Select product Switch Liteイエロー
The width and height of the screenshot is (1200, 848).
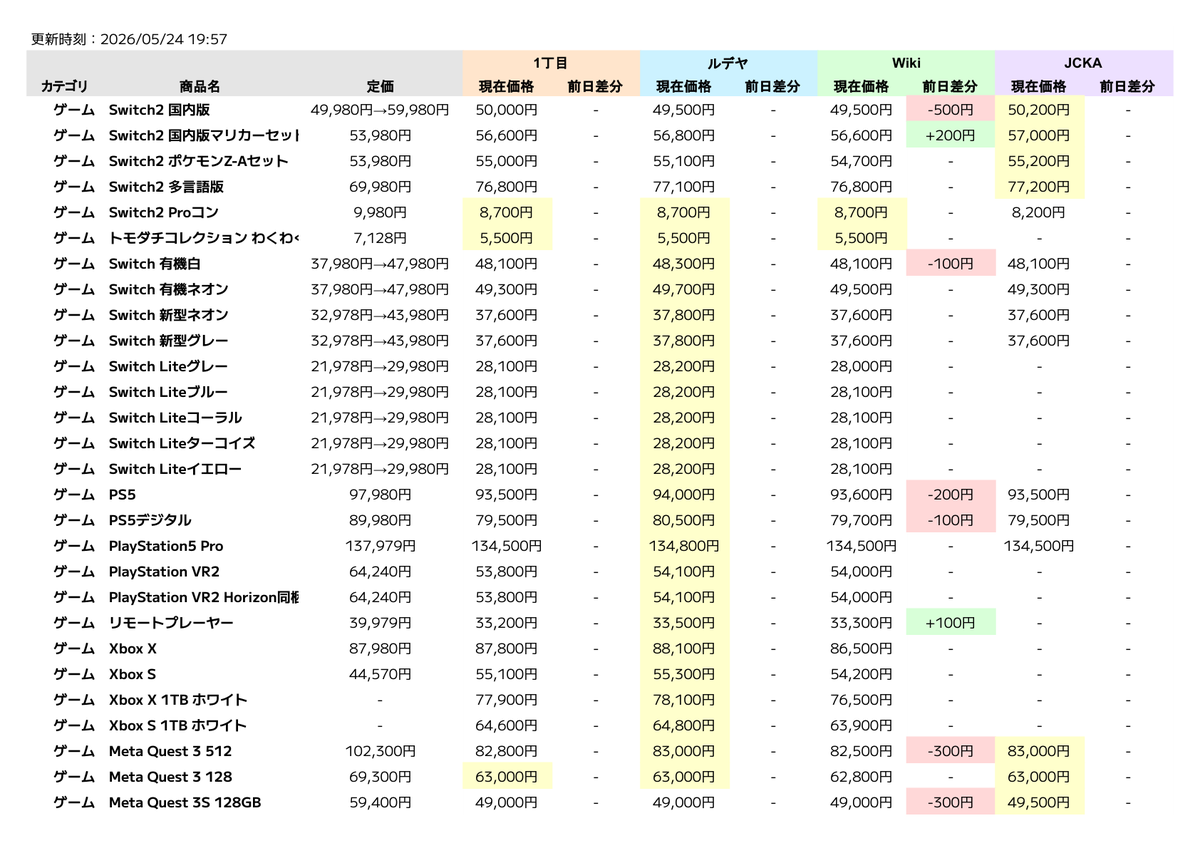tap(175, 469)
